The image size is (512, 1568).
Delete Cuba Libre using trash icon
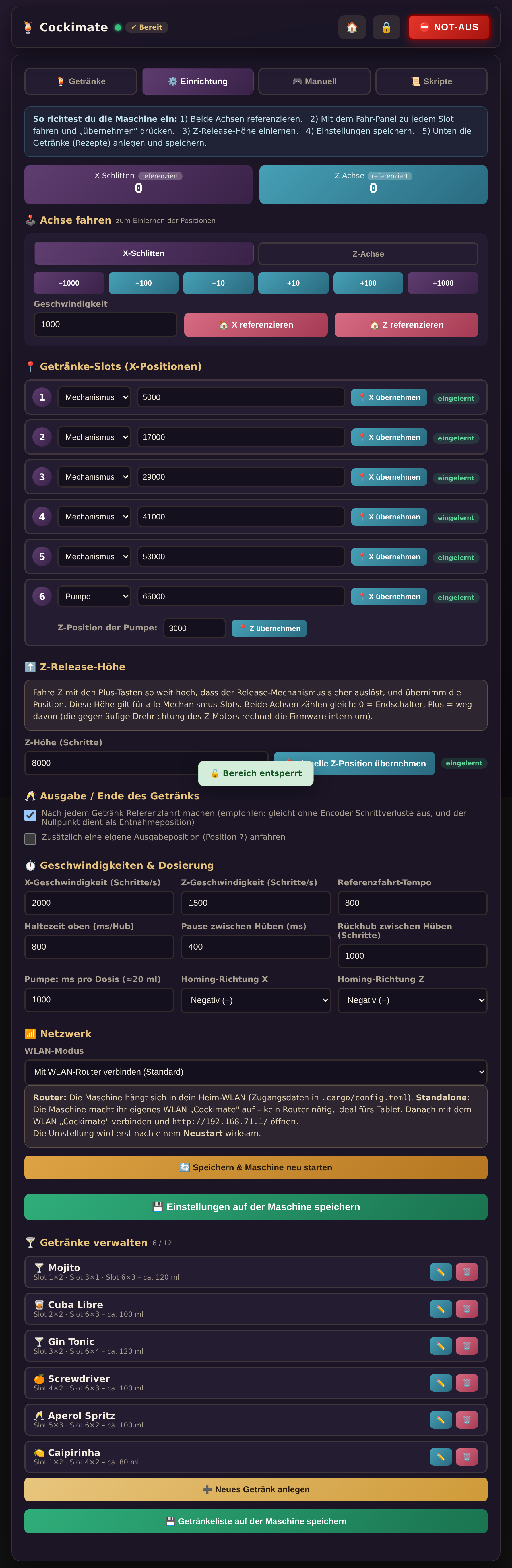467,1309
